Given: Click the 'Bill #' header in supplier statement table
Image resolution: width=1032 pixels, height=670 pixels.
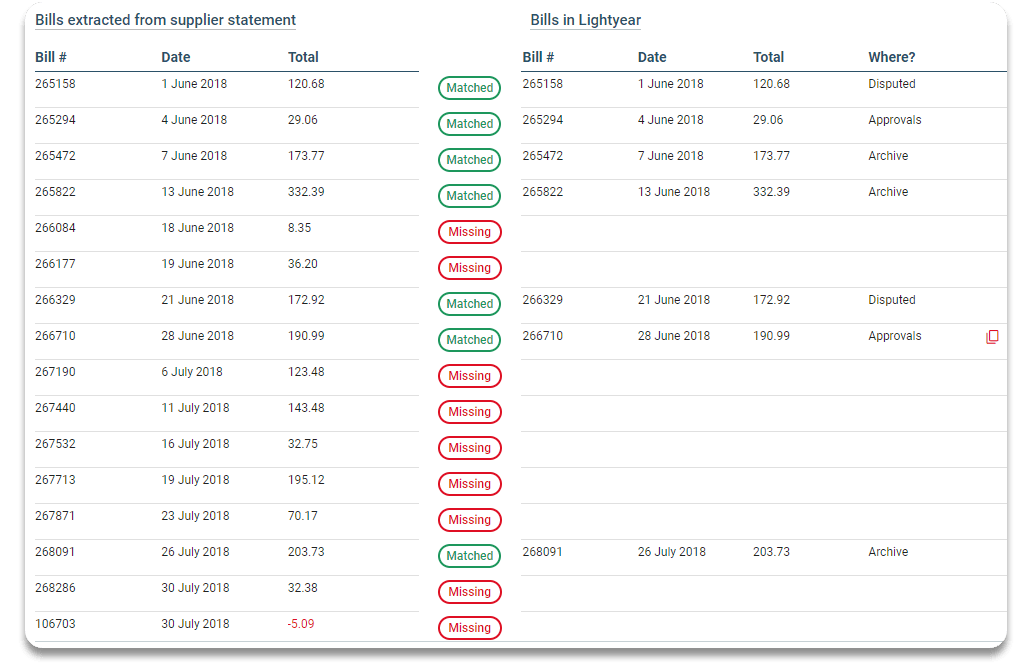Looking at the screenshot, I should pos(51,57).
